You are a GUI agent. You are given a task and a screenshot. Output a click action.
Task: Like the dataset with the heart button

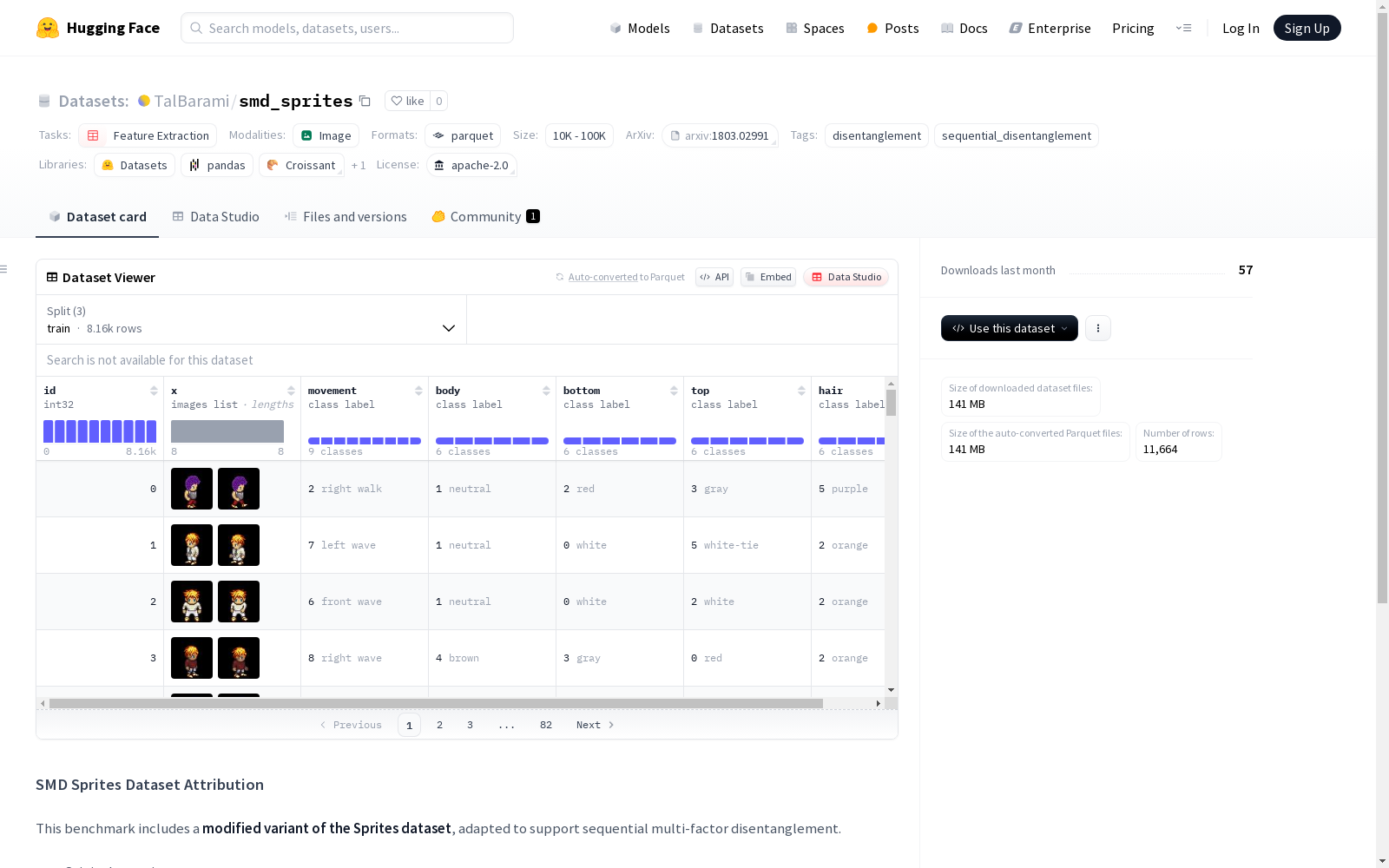tap(407, 101)
